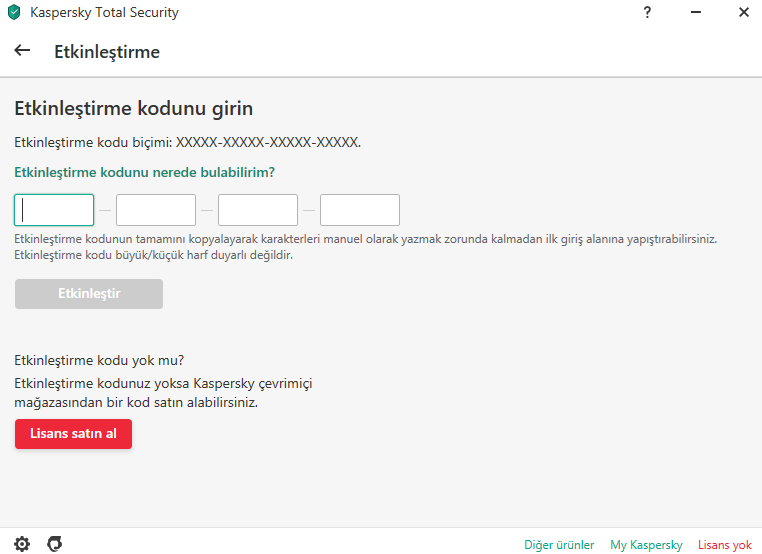
Task: Minimize the Kaspersky window
Action: [696, 12]
